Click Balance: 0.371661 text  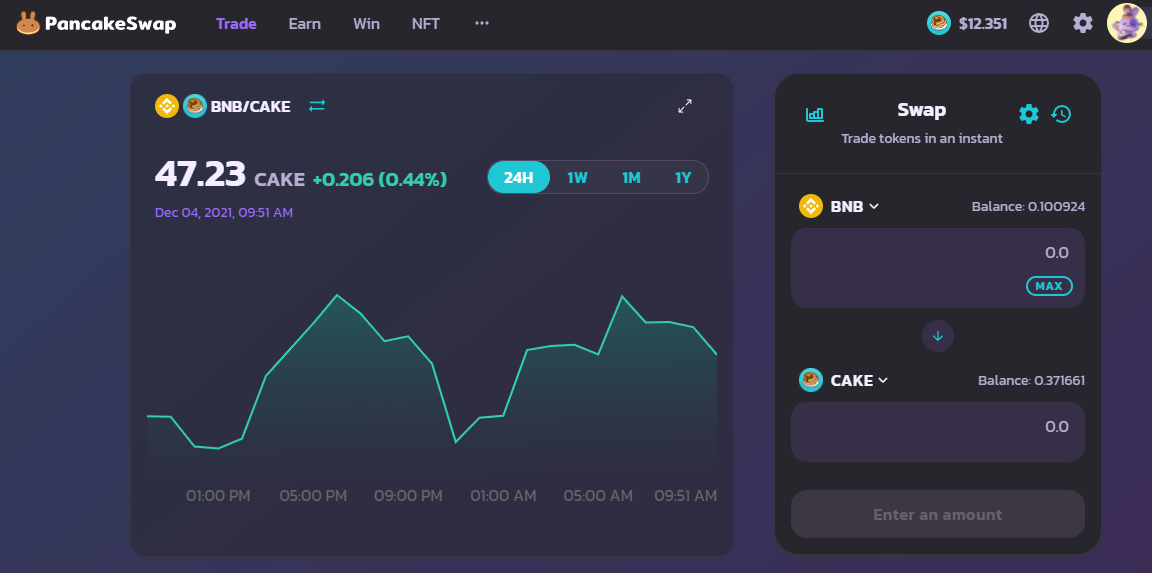1031,381
